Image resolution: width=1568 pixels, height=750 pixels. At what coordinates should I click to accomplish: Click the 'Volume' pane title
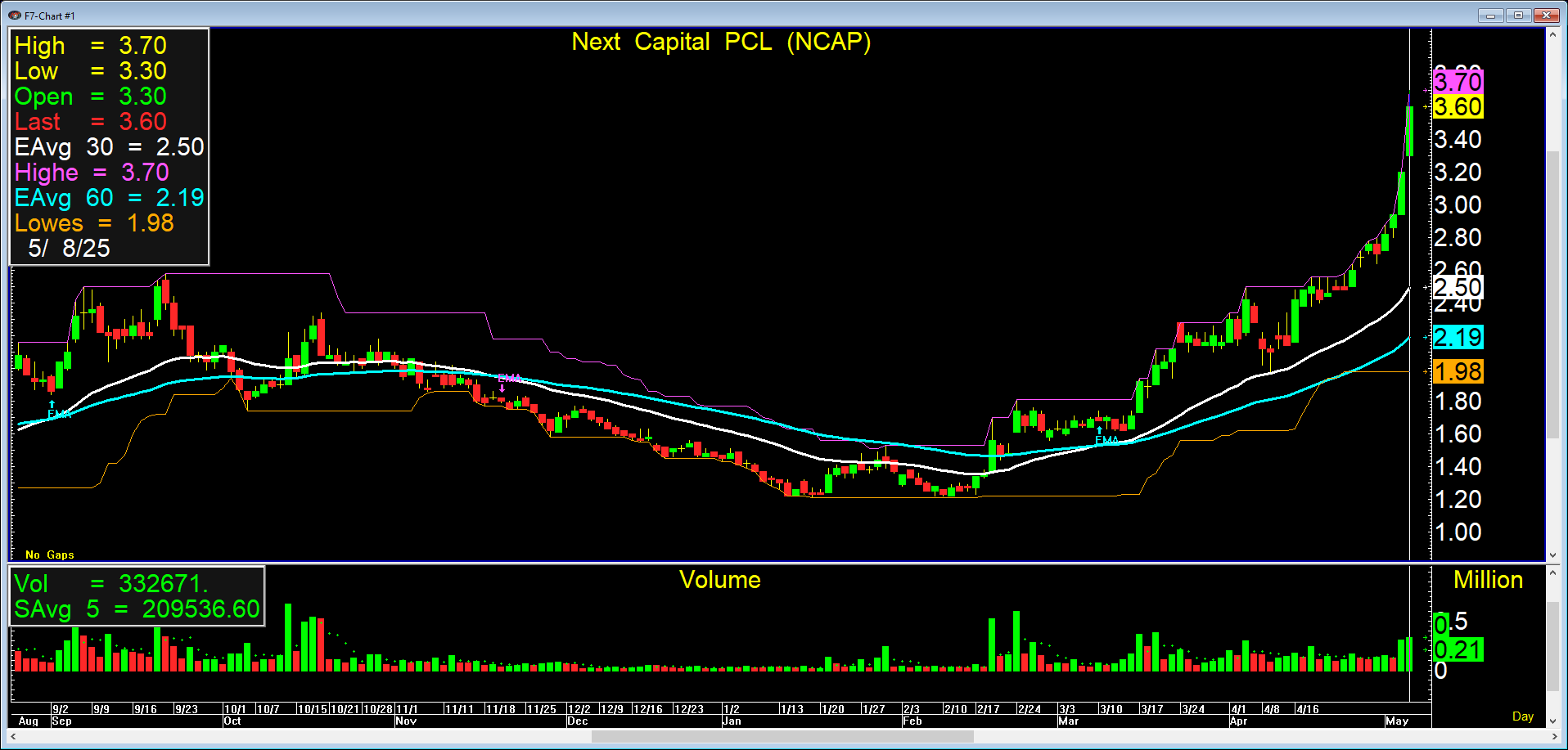click(720, 580)
